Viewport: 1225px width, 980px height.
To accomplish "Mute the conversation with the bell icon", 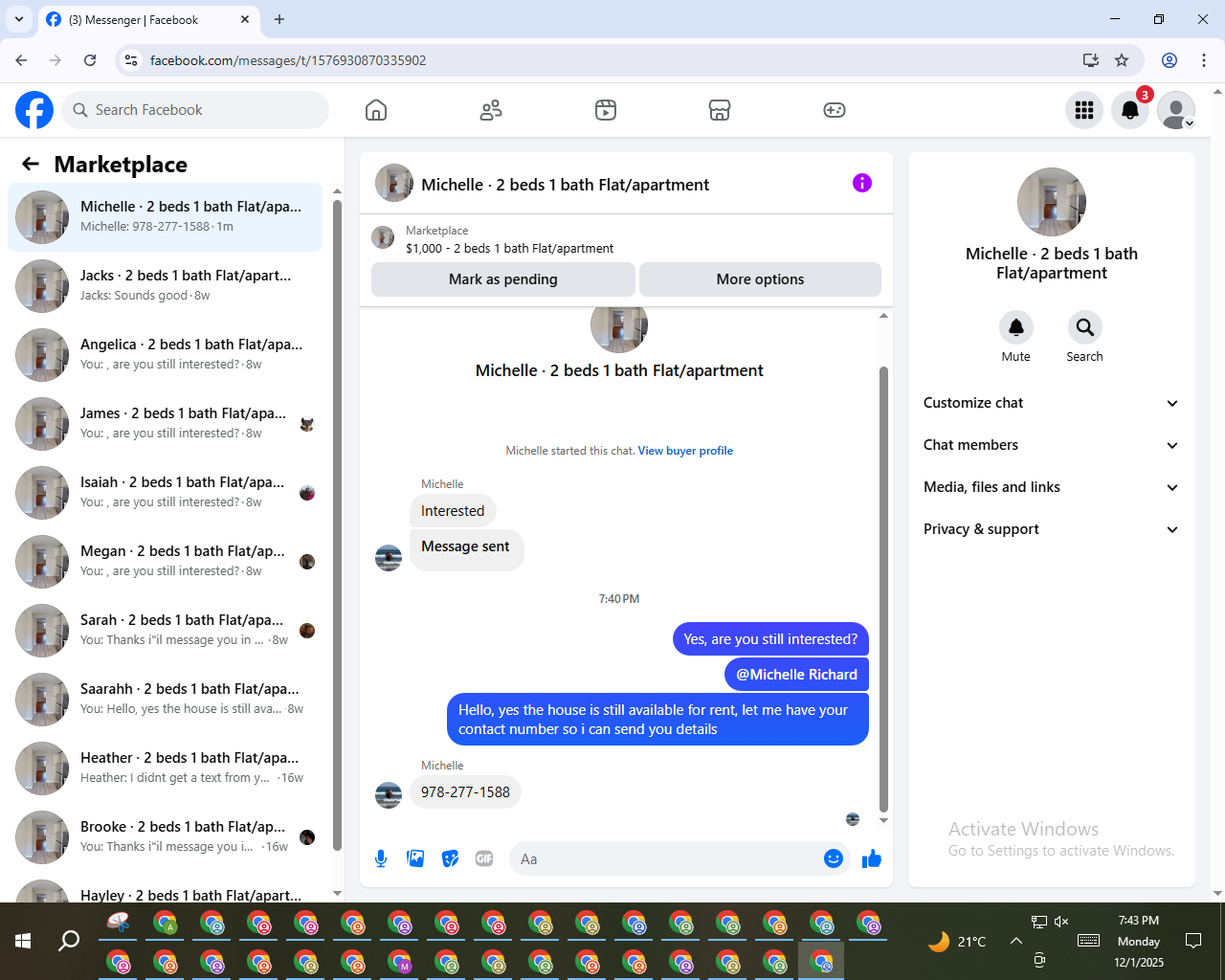I will (1016, 327).
